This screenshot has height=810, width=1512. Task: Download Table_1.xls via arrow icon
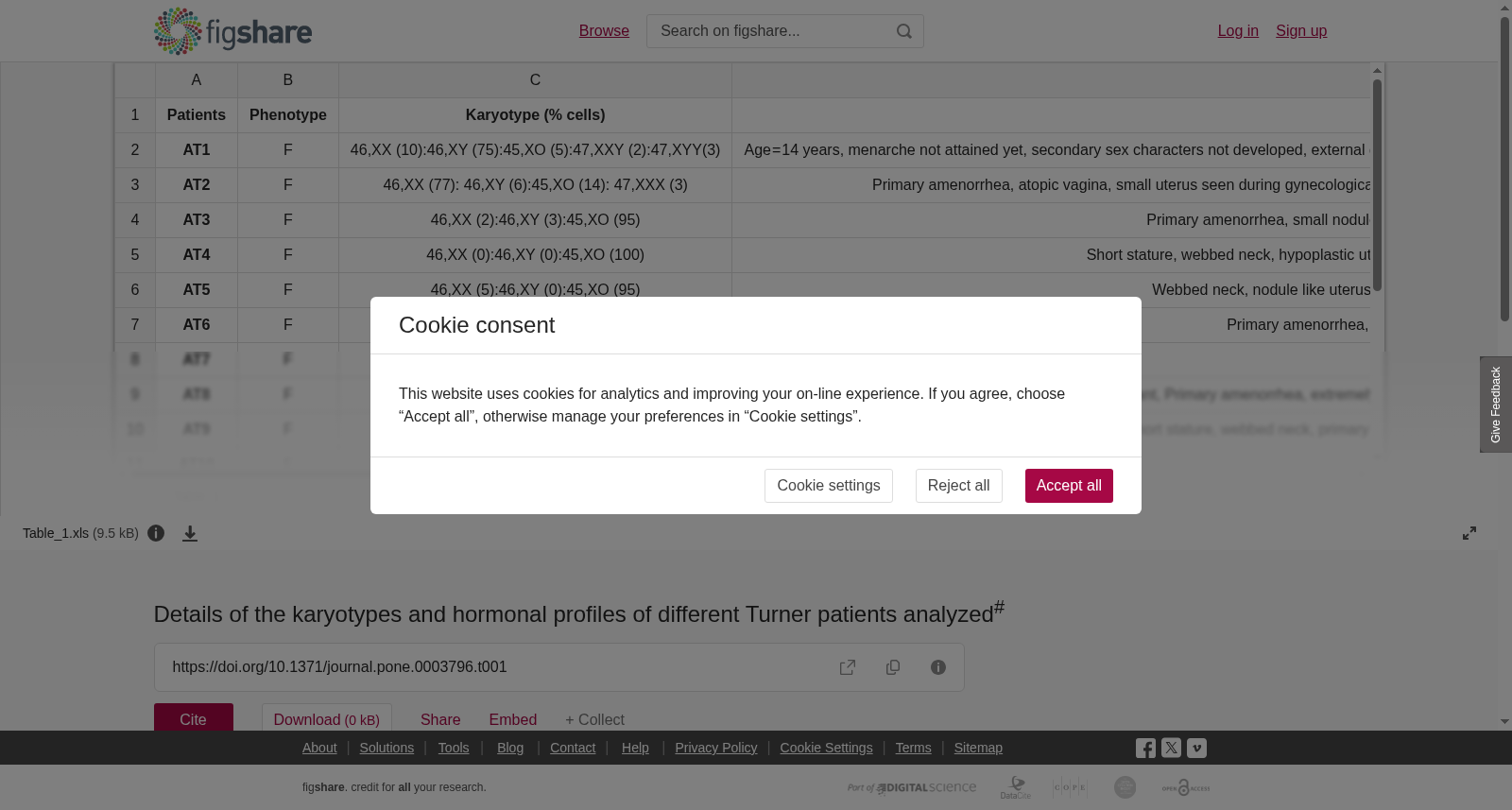190,533
